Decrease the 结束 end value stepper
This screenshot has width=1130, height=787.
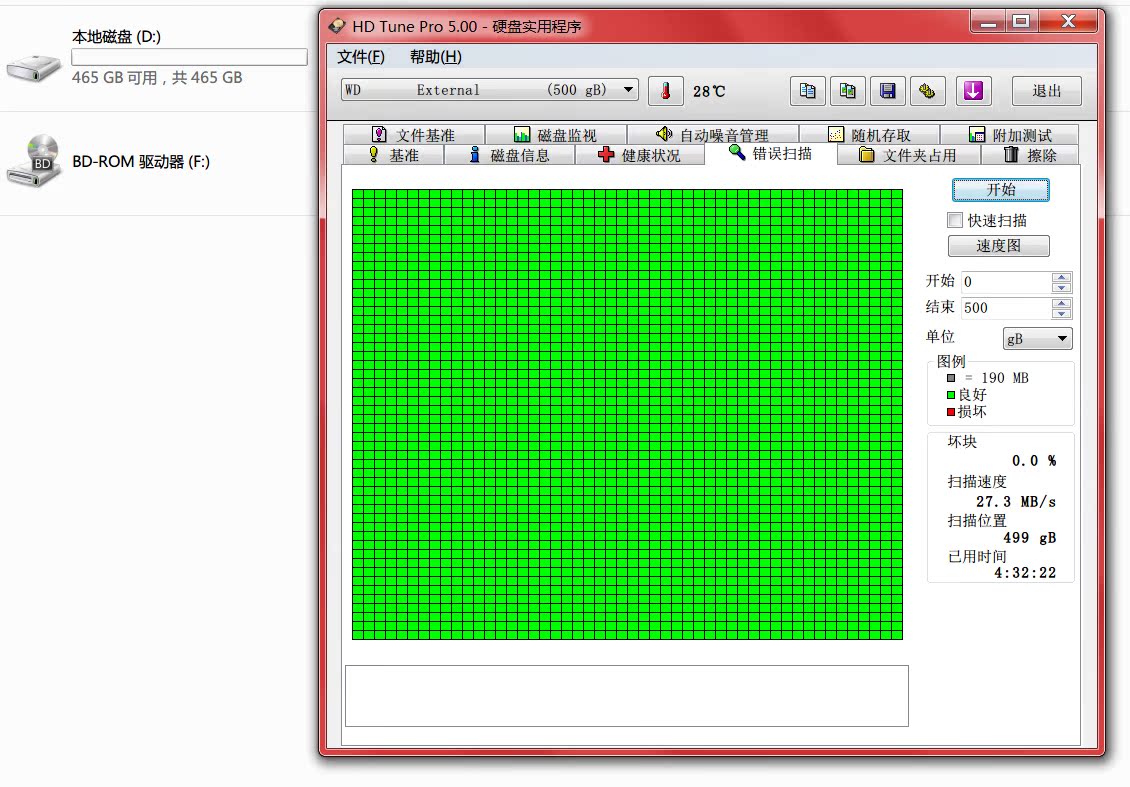pyautogui.click(x=1062, y=314)
